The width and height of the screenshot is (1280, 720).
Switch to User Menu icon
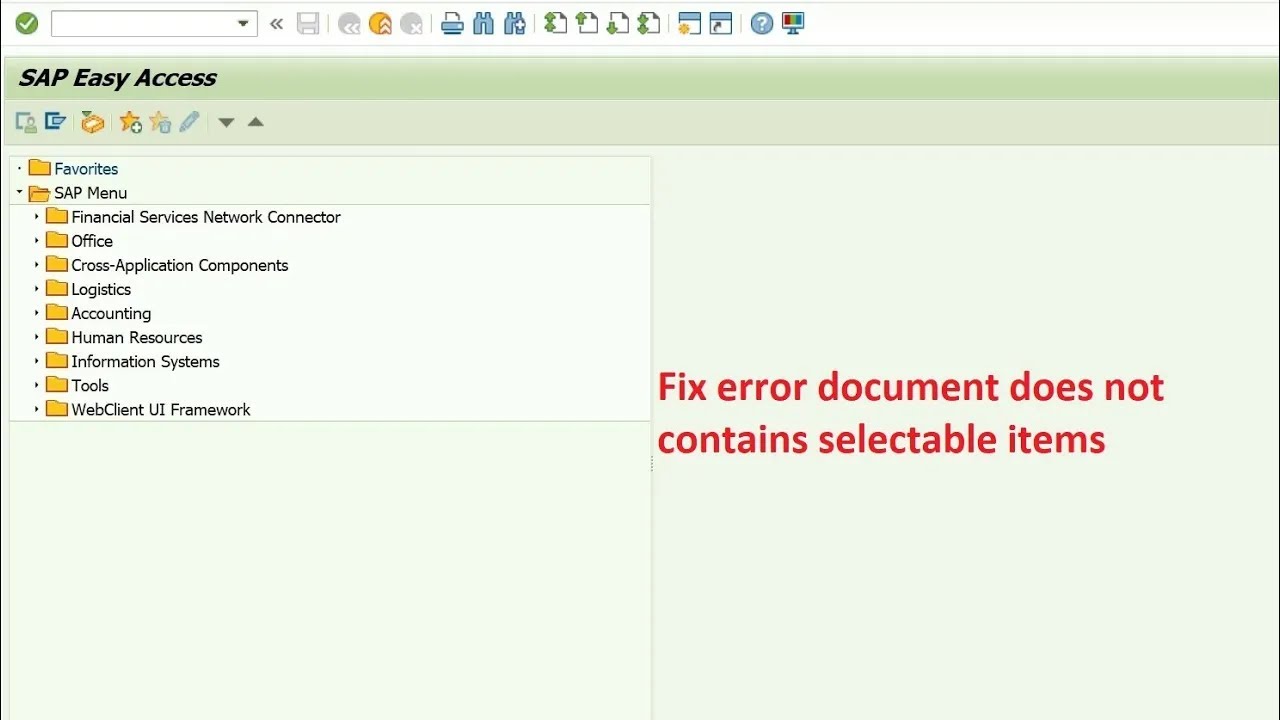click(26, 122)
